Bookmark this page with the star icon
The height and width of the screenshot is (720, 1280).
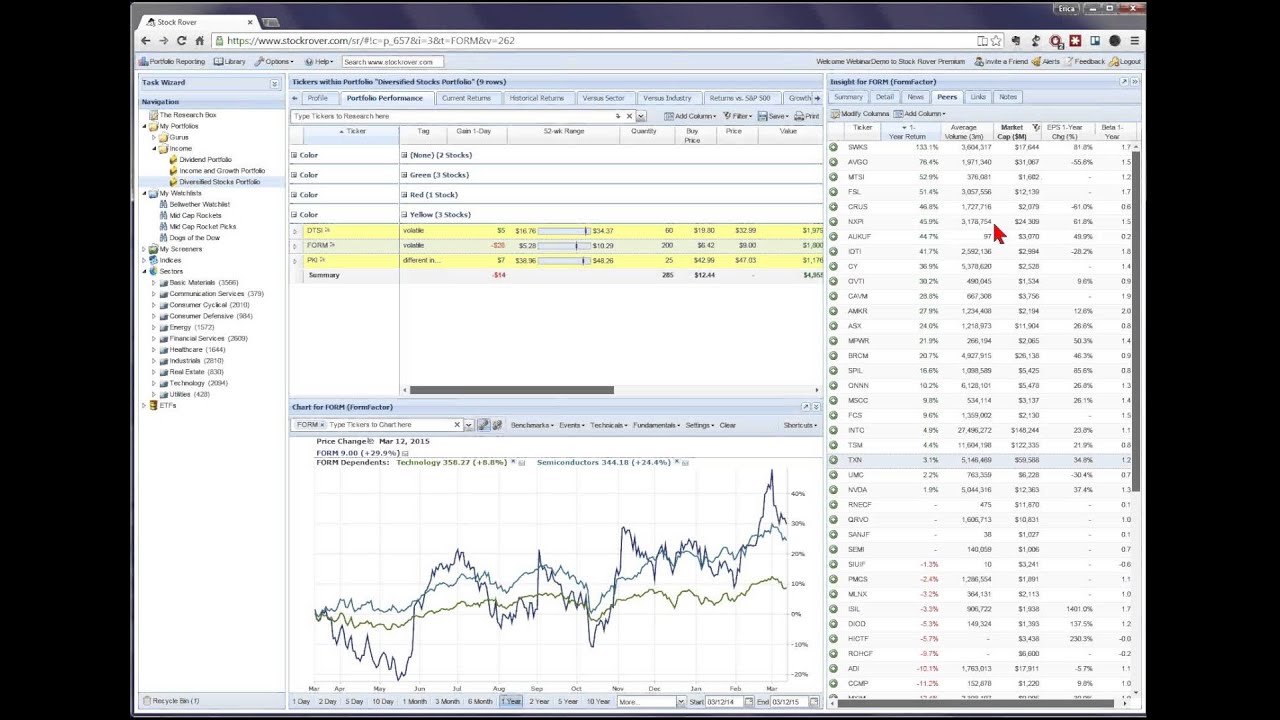pos(996,41)
